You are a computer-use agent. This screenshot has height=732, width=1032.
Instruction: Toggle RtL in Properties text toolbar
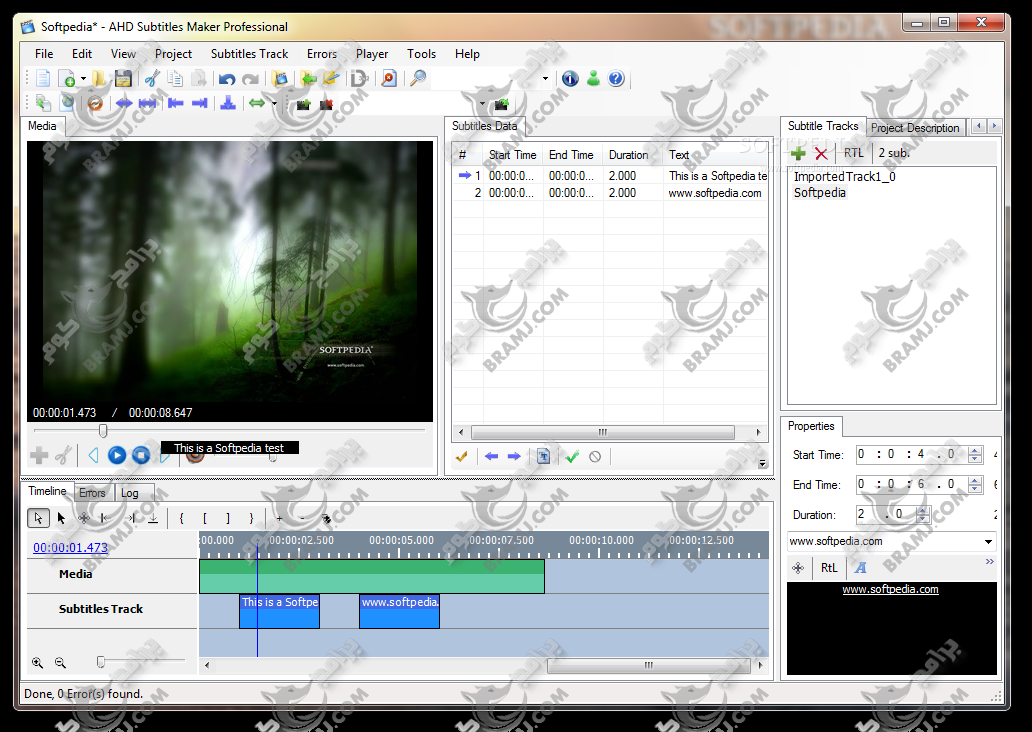[829, 567]
